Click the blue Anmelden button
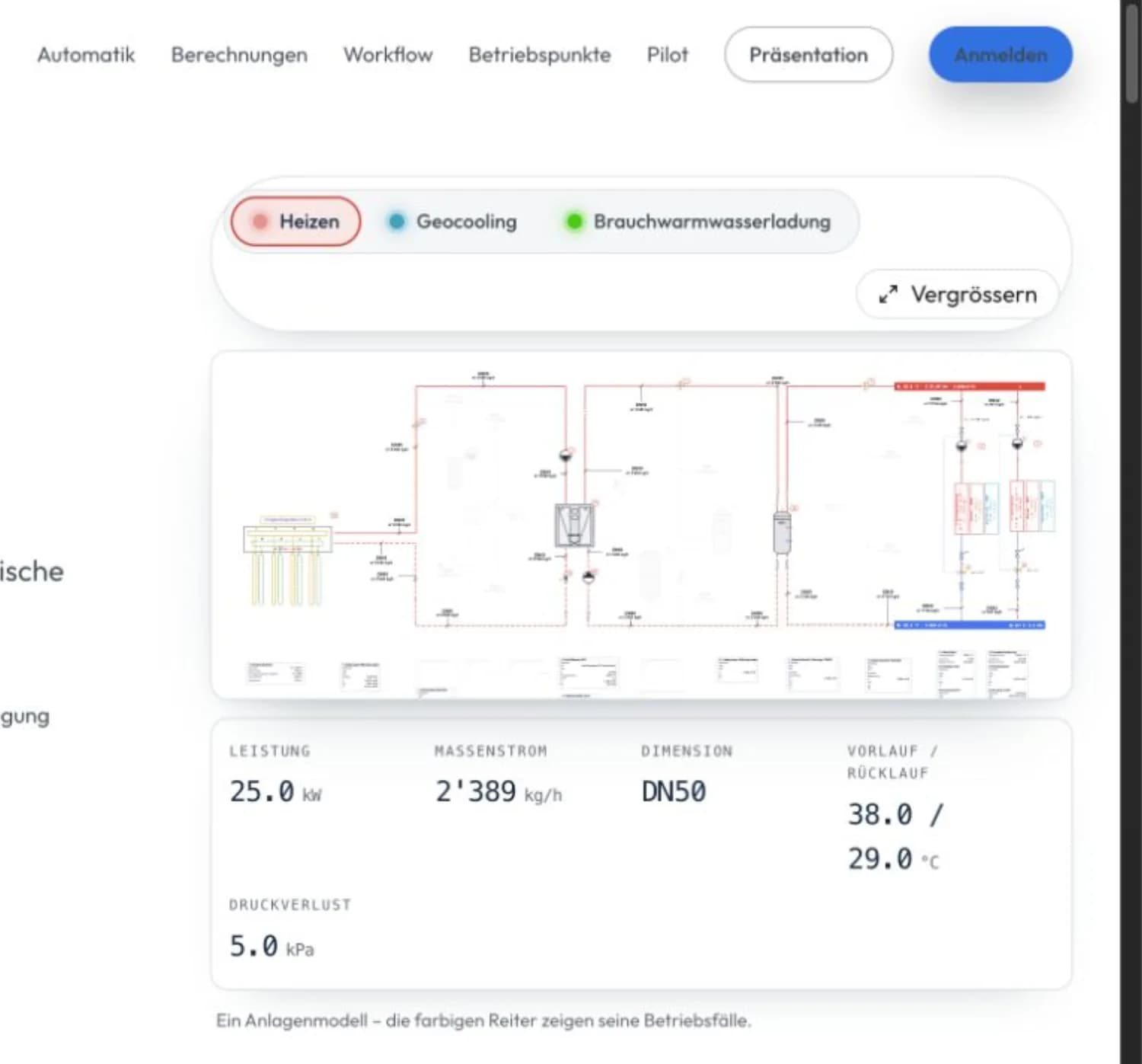 point(1000,55)
